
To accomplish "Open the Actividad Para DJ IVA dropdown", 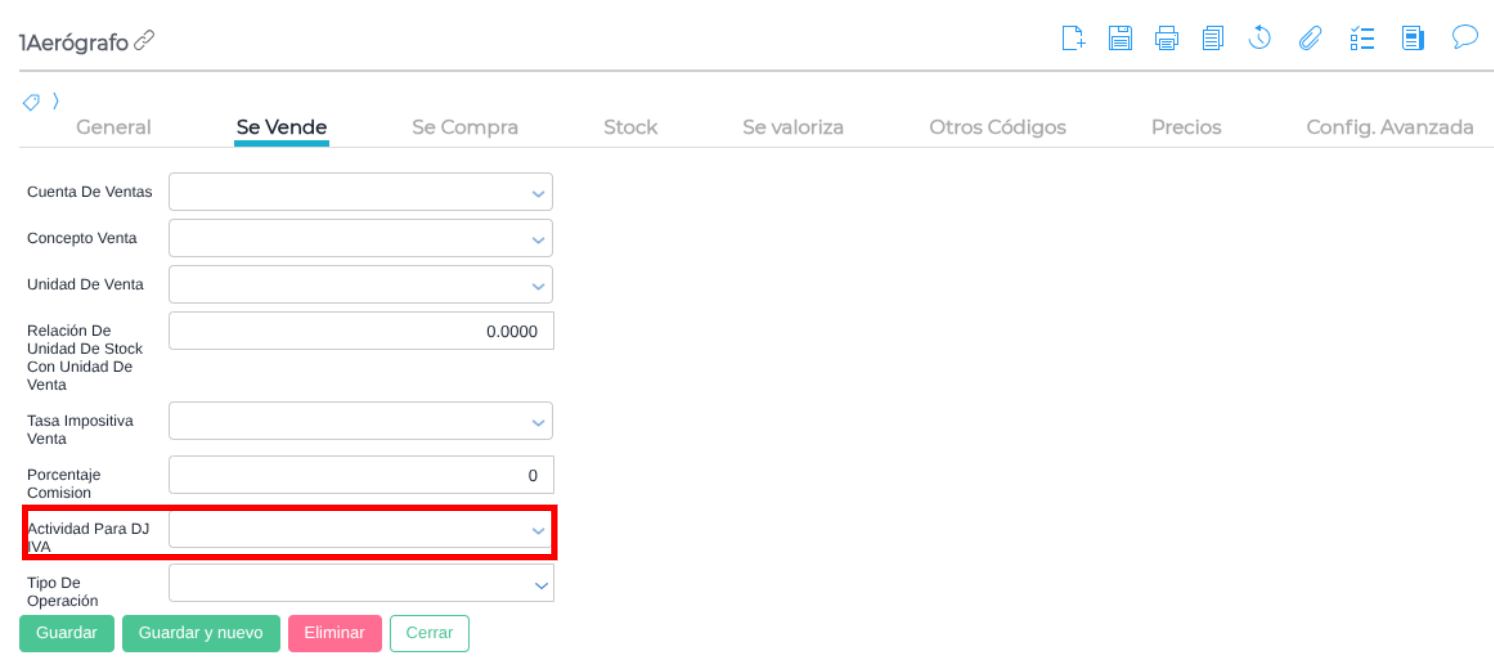I will [x=360, y=530].
